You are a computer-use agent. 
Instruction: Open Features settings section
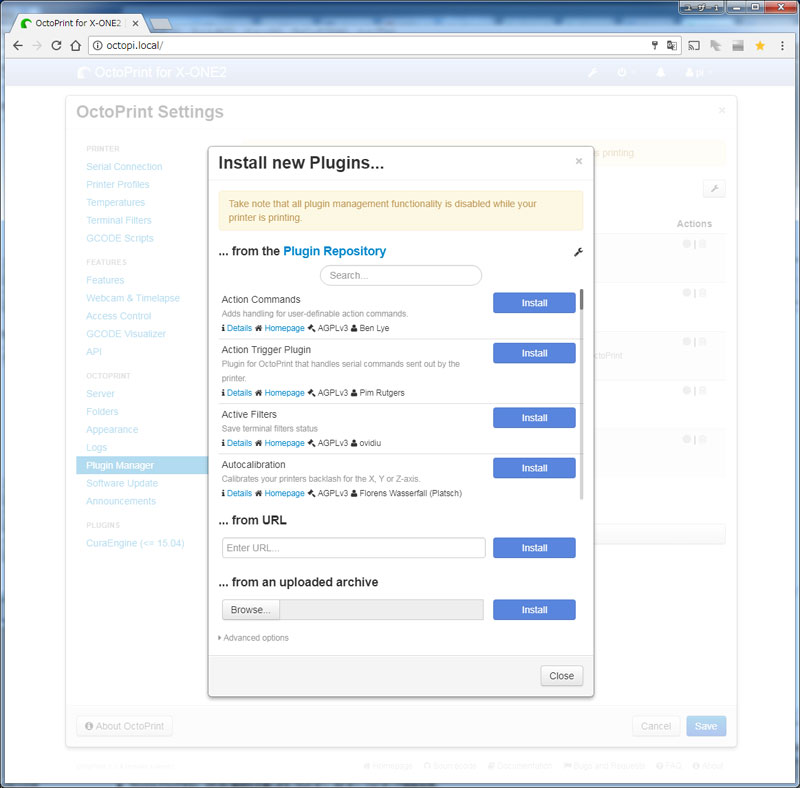point(105,280)
